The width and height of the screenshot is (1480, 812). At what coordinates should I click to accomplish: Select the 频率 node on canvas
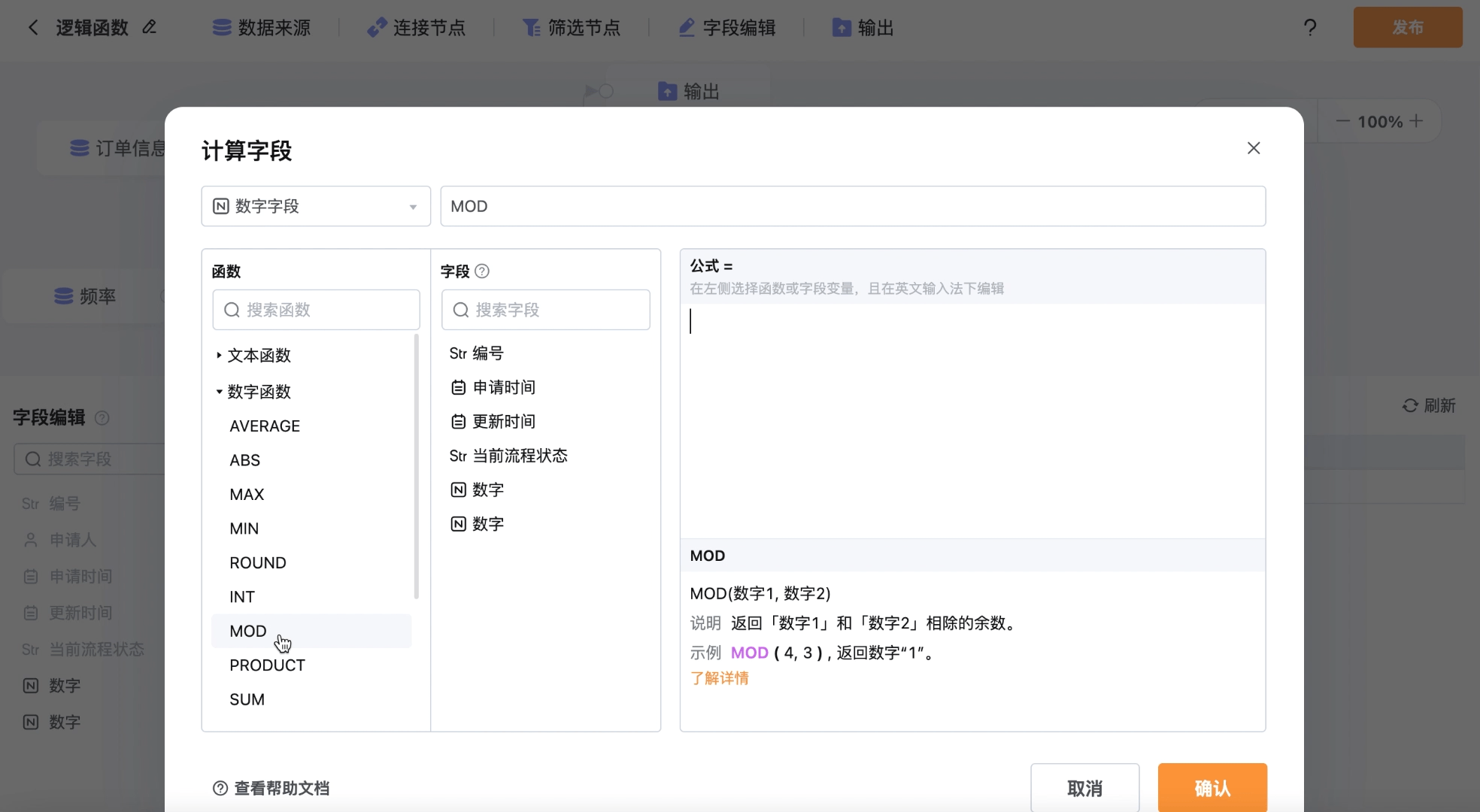click(x=84, y=296)
